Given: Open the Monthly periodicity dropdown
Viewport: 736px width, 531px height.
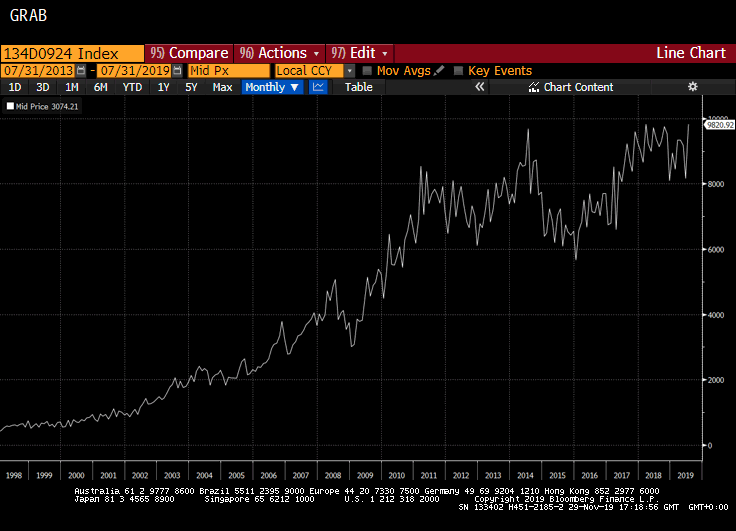Looking at the screenshot, I should (272, 87).
